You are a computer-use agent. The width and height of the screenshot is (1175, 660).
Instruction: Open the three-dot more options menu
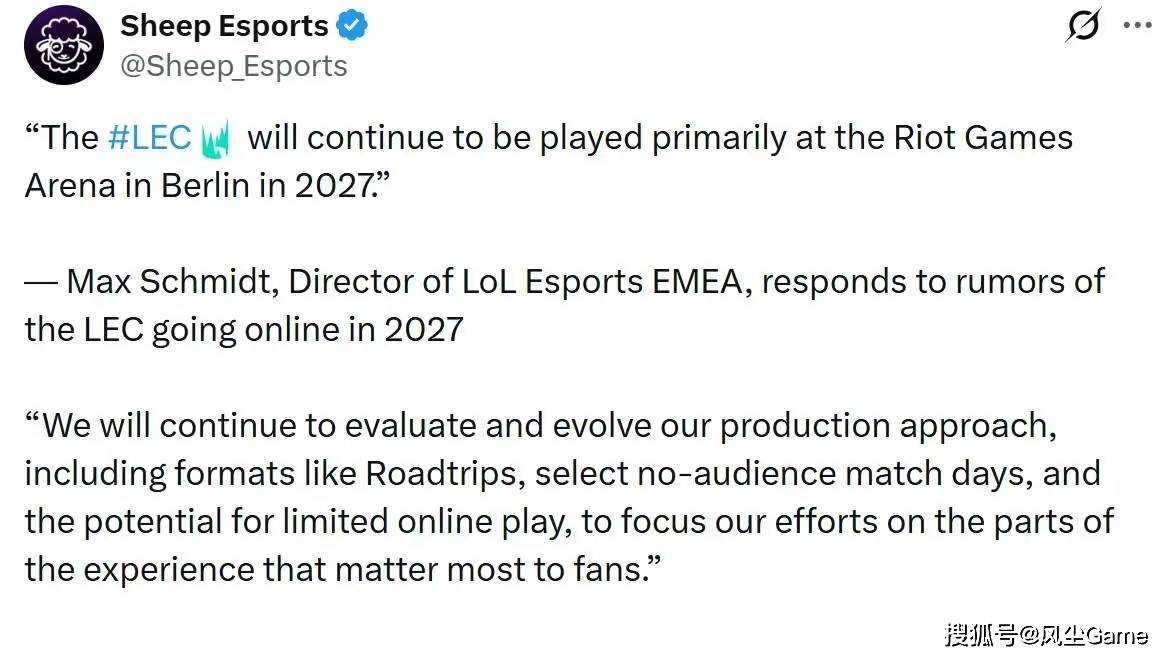(x=1138, y=26)
